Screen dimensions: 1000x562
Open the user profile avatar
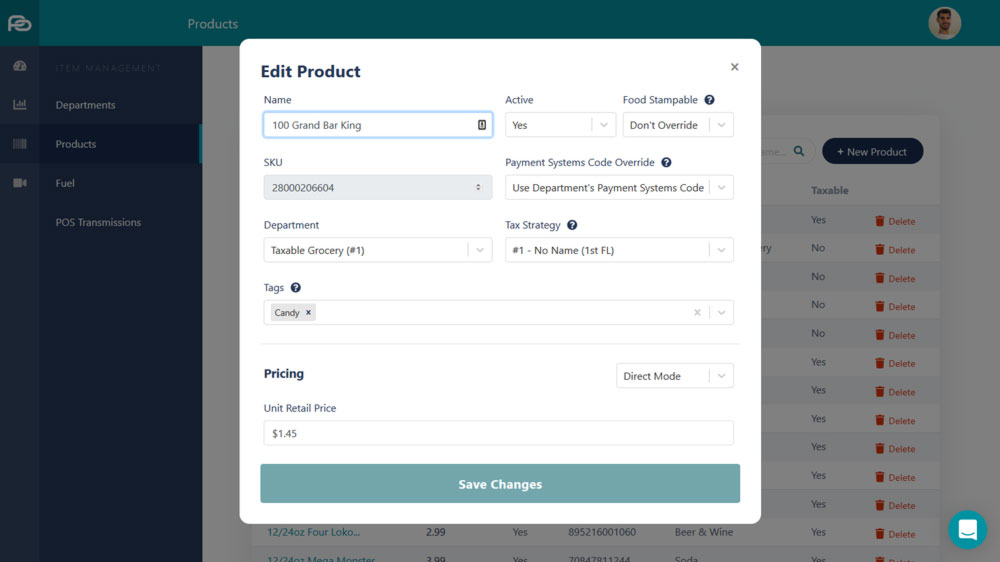[x=944, y=23]
